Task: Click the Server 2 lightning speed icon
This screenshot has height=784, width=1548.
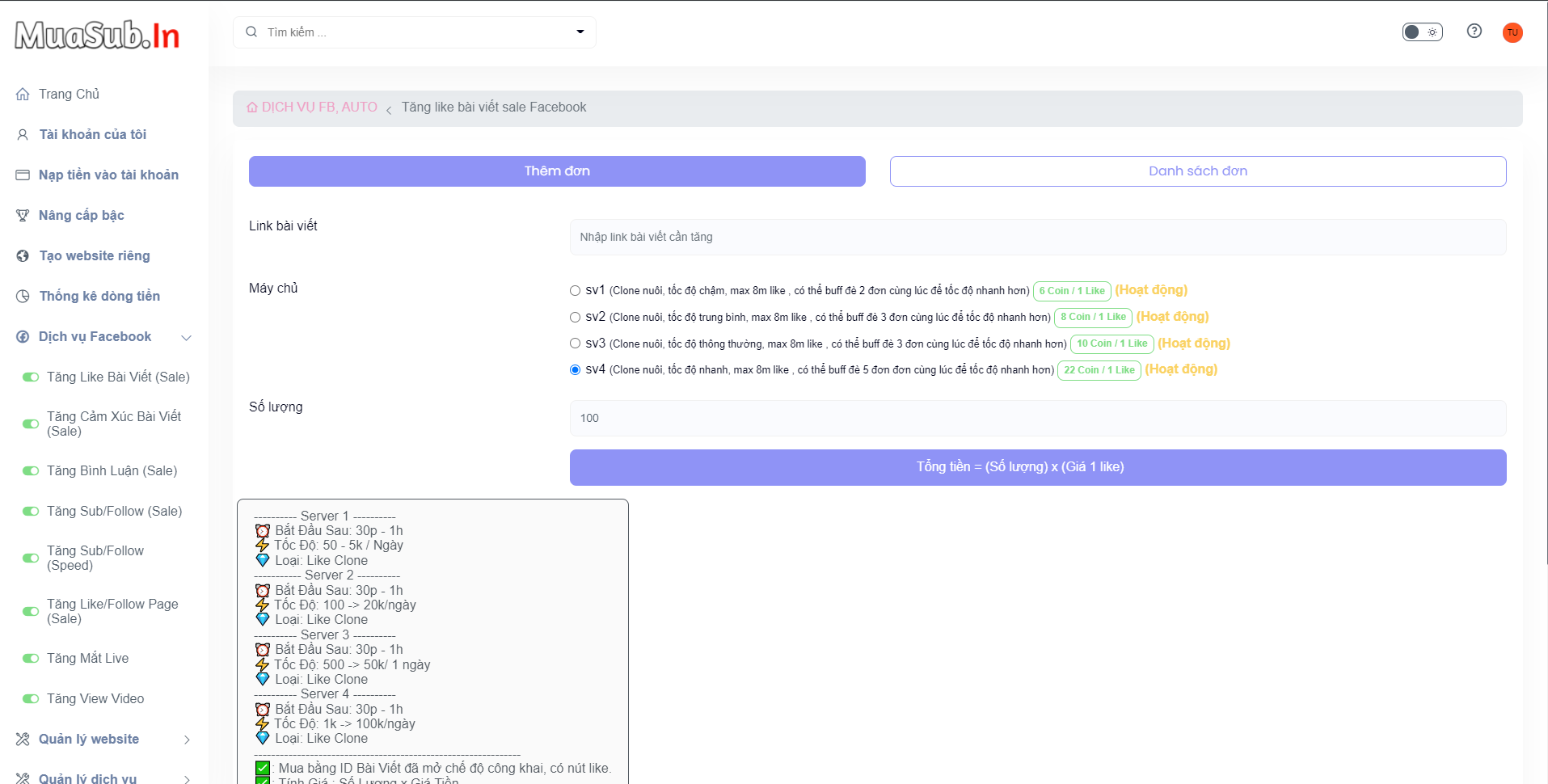Action: [263, 605]
